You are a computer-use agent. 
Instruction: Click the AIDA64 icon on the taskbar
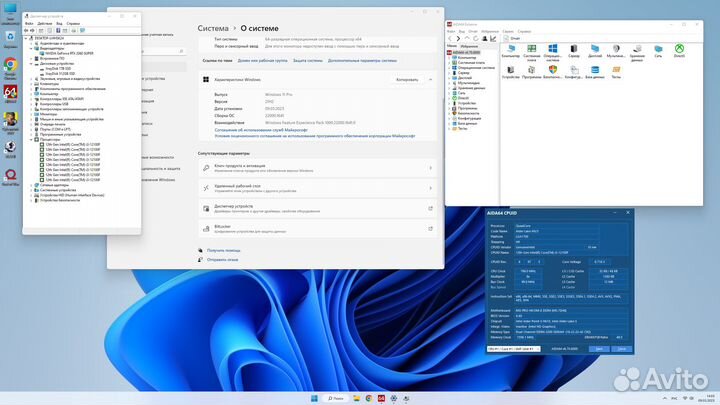(381, 398)
